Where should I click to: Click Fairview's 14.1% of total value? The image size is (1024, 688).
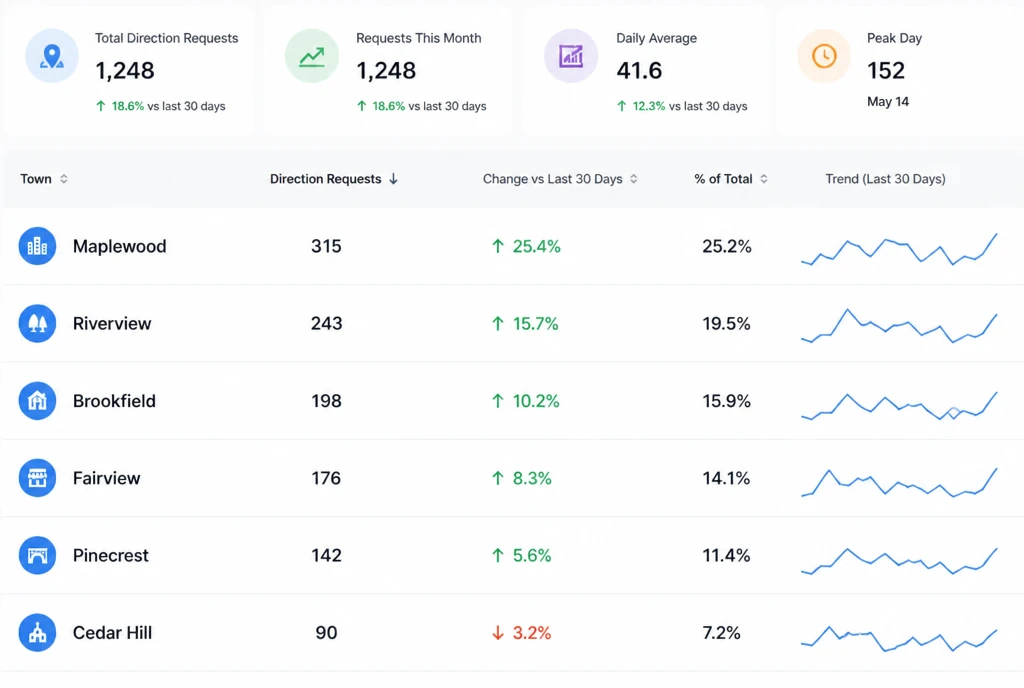click(726, 478)
